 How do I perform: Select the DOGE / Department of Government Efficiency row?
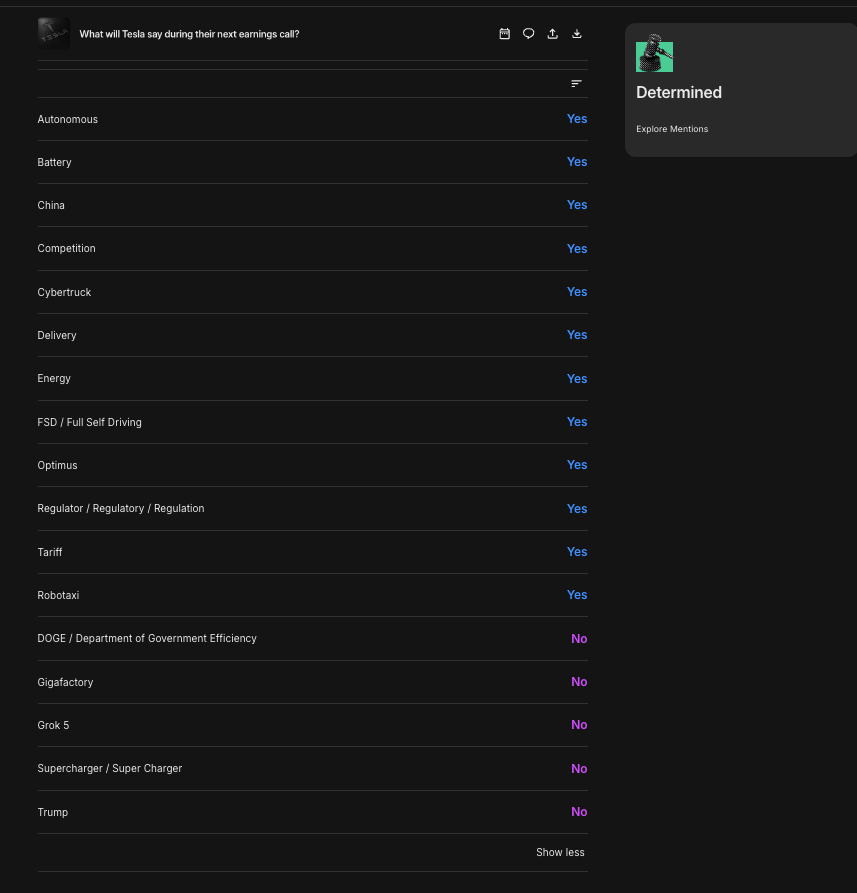point(313,638)
